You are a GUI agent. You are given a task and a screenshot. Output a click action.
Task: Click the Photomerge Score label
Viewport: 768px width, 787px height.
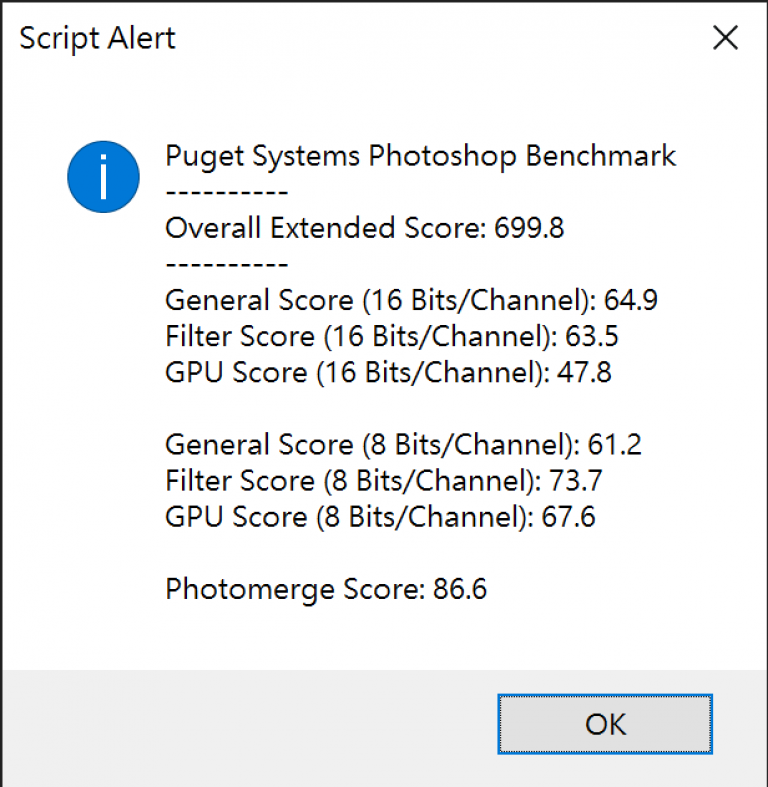coord(295,589)
